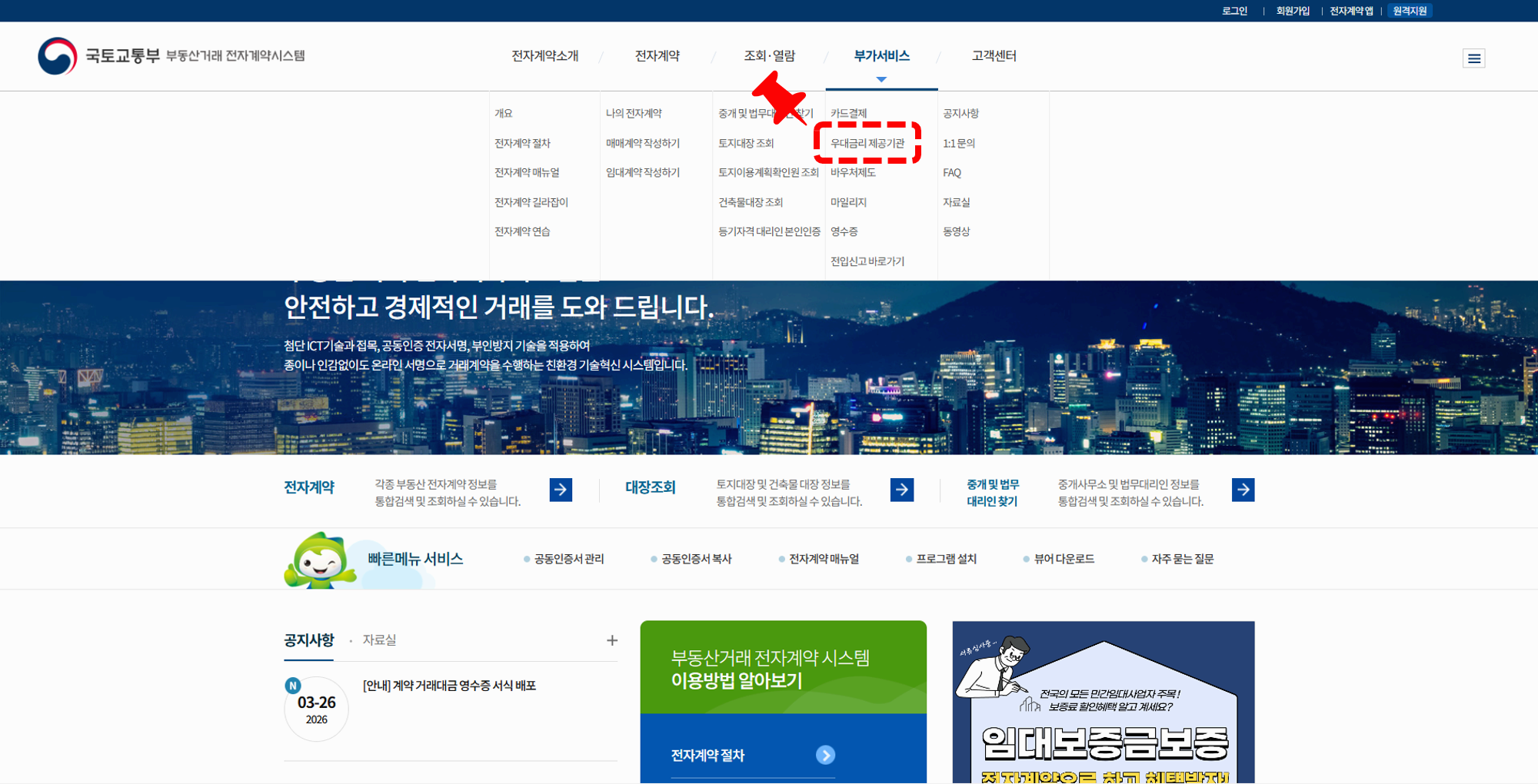1538x784 pixels.
Task: Click the round arrow beside 전자계약 절차
Action: click(x=825, y=756)
